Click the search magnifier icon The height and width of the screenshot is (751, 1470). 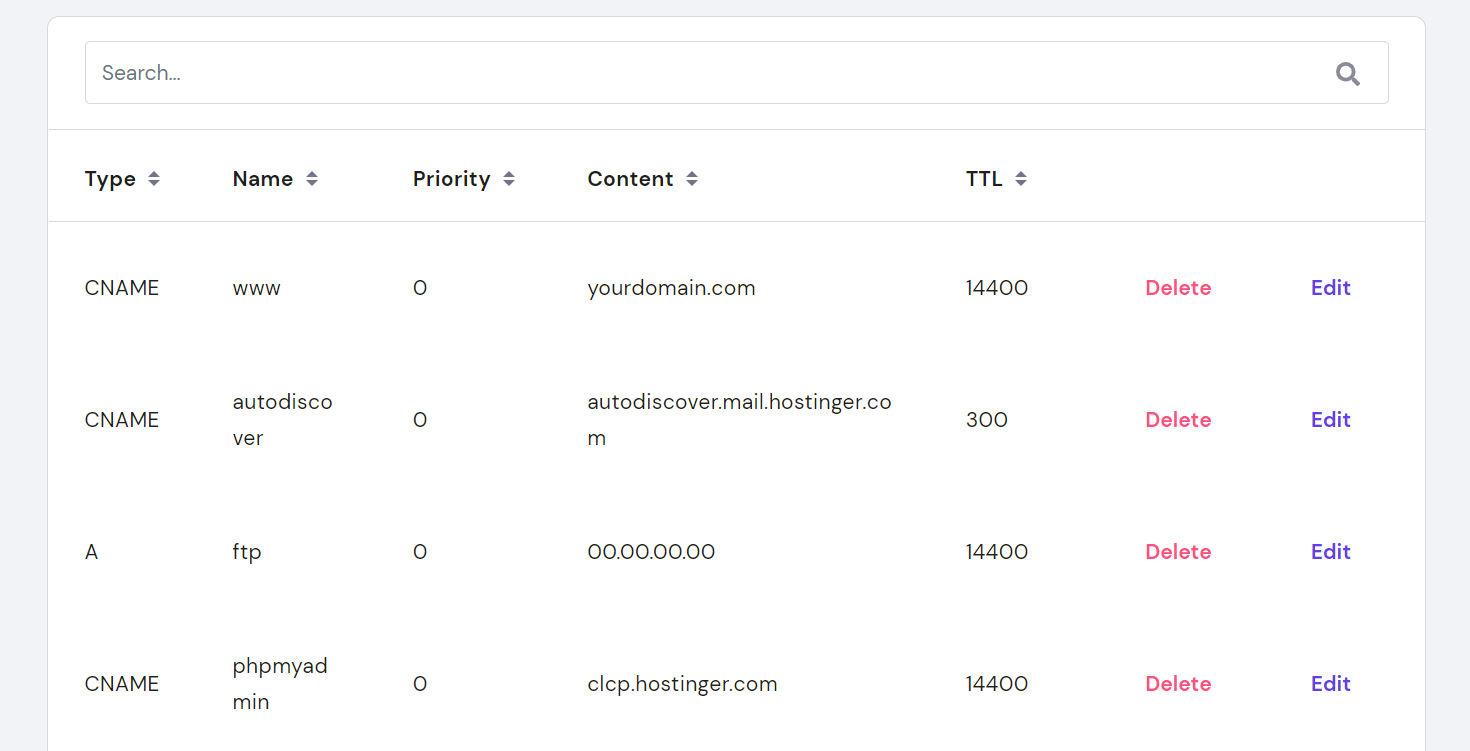coord(1348,73)
